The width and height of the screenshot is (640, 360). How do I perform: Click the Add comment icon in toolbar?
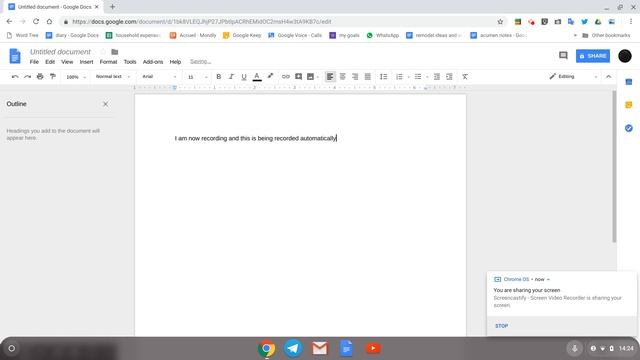(x=298, y=77)
